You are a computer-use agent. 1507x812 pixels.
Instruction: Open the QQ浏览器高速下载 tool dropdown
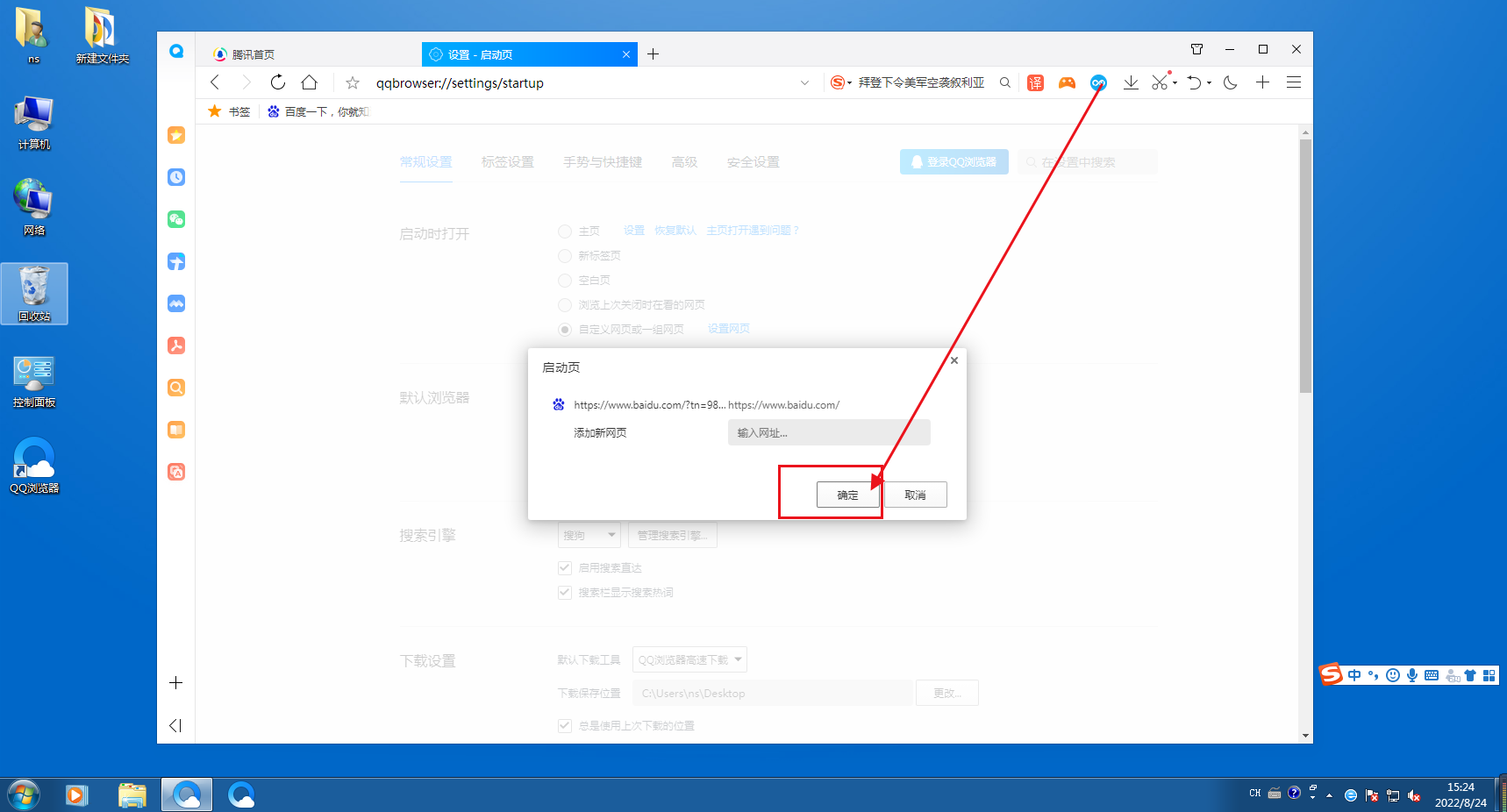(690, 659)
